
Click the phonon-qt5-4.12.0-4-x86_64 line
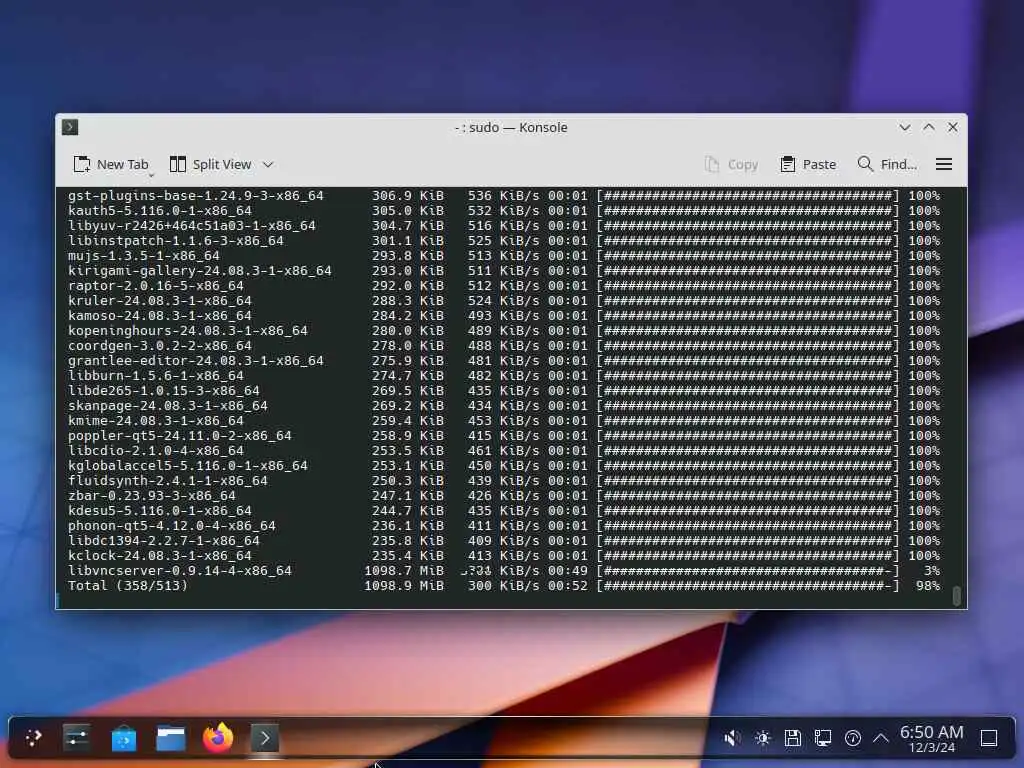[x=504, y=526]
